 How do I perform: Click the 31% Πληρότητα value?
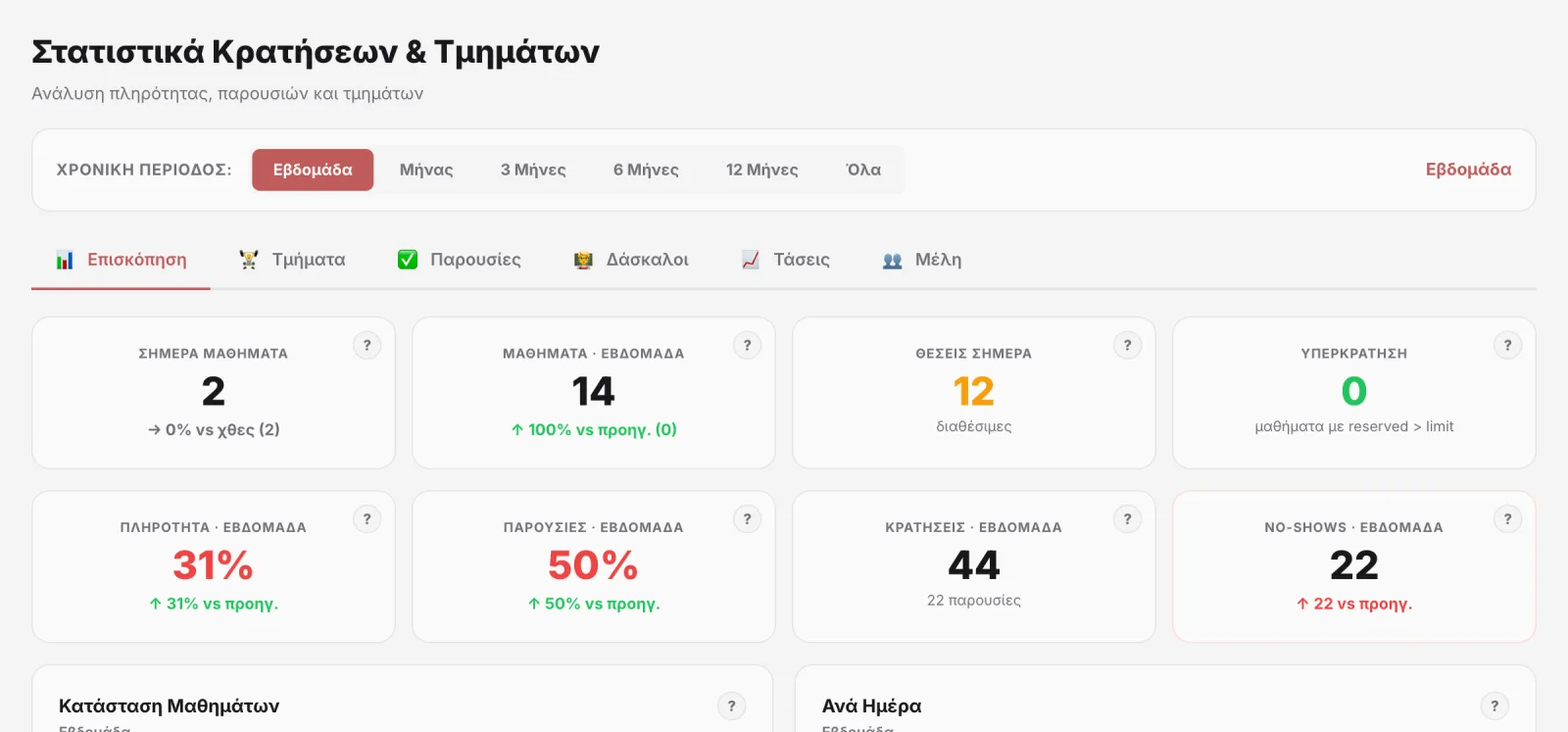tap(213, 565)
